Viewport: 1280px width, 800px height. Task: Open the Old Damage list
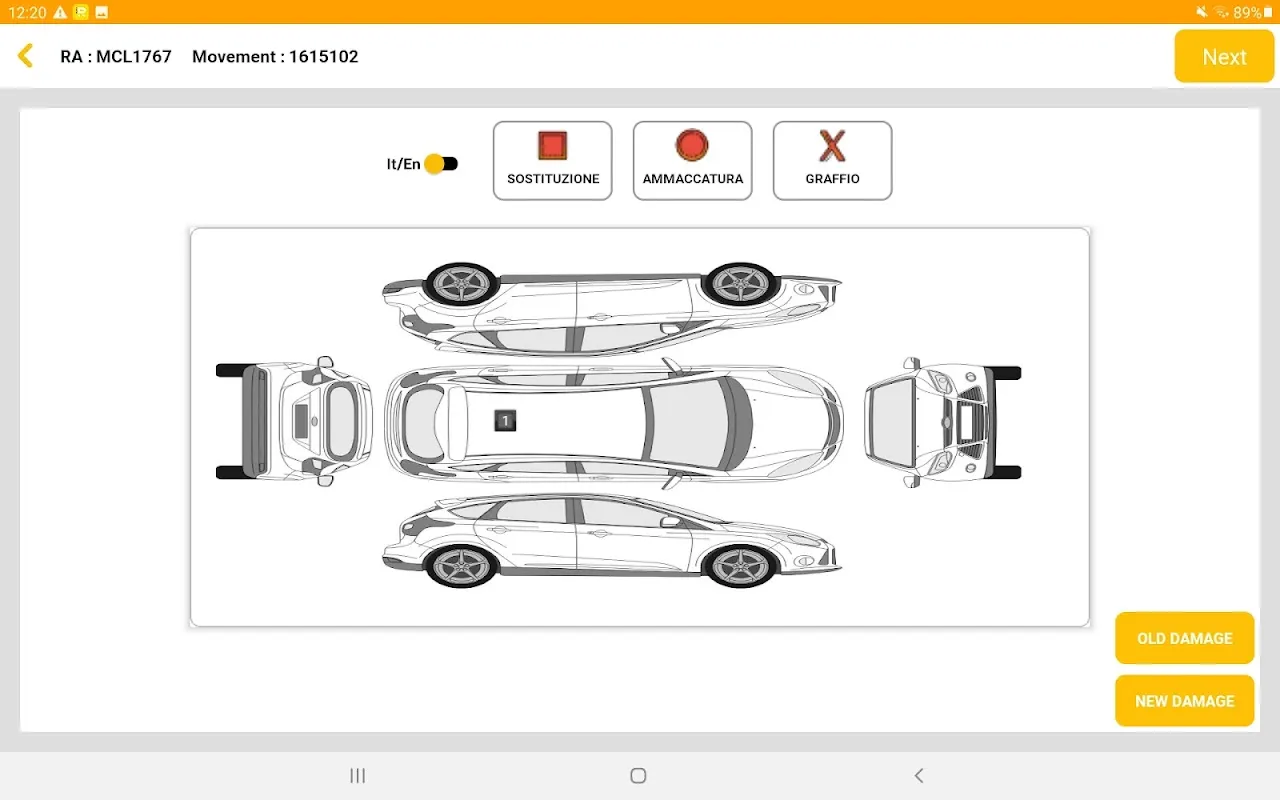(x=1184, y=638)
